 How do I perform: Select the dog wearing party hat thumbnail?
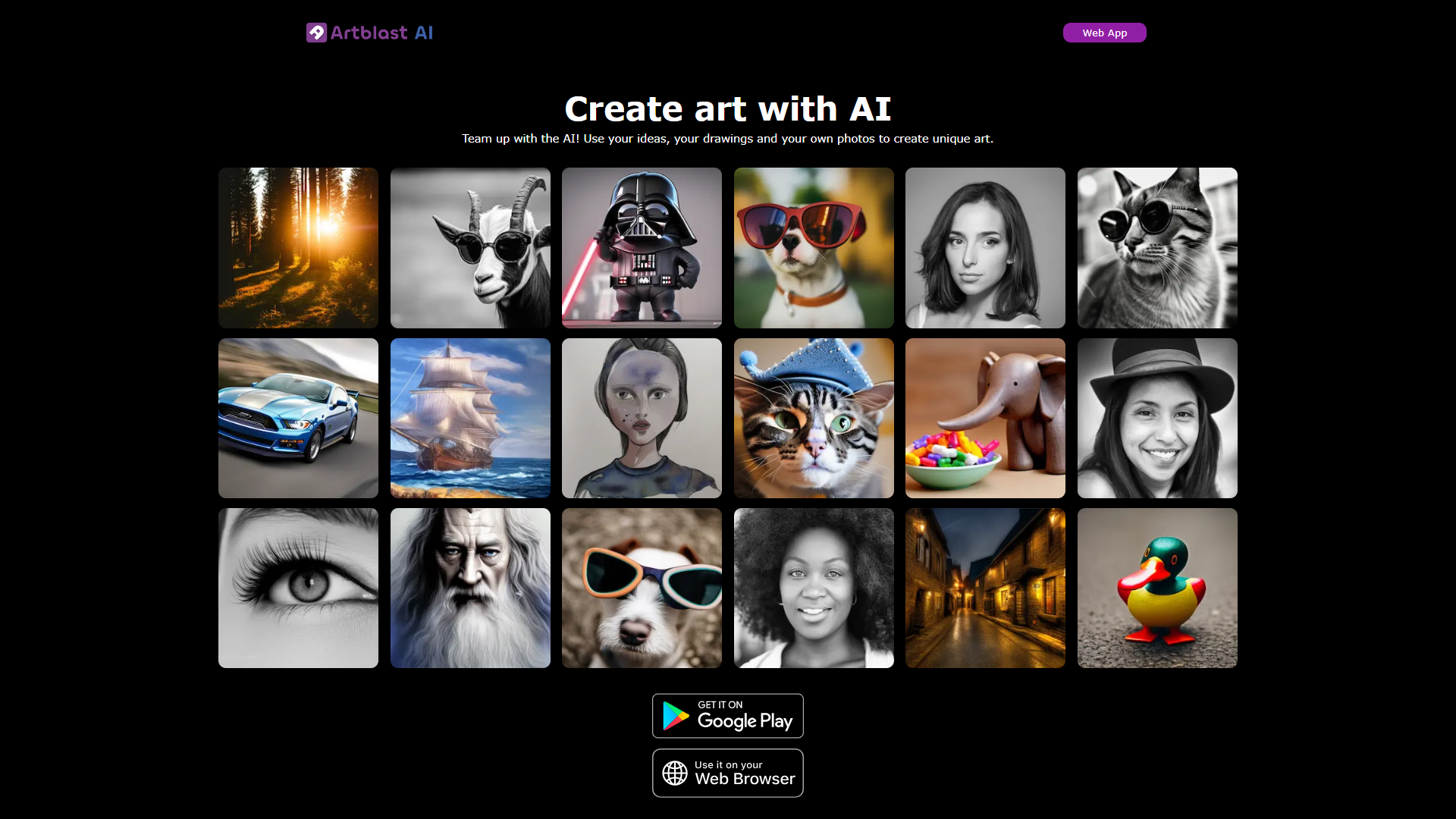coord(813,417)
